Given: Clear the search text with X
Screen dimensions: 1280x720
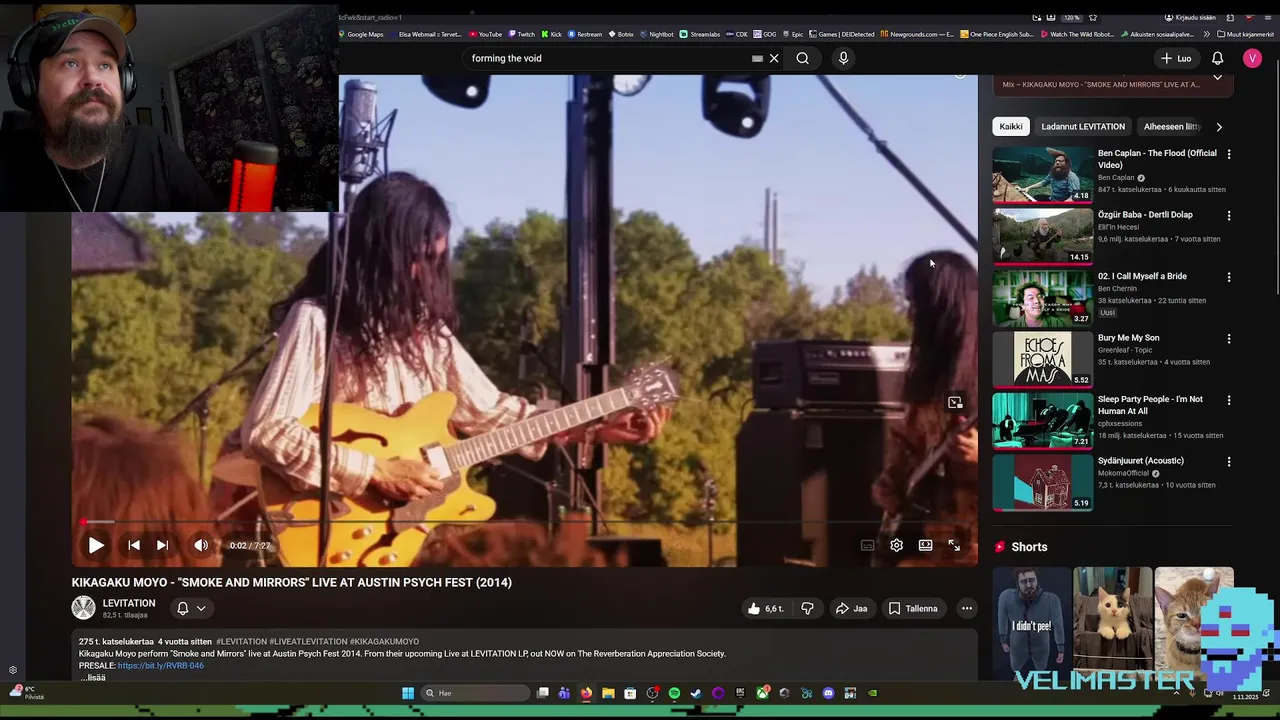Looking at the screenshot, I should point(774,58).
